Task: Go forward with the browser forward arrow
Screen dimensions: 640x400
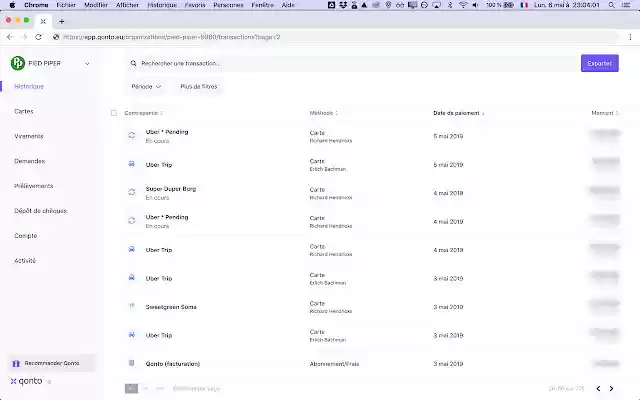Action: (x=24, y=37)
